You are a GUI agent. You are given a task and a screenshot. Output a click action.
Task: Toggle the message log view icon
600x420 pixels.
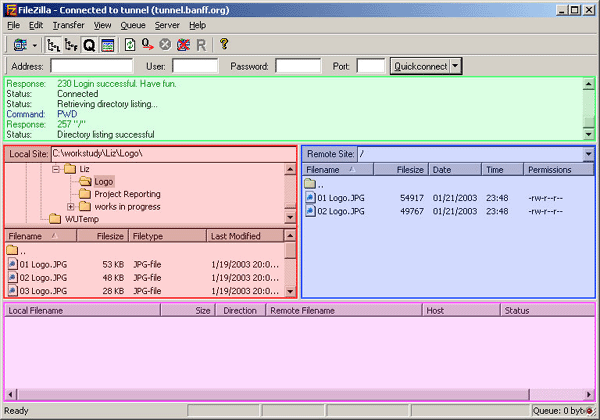(x=108, y=45)
